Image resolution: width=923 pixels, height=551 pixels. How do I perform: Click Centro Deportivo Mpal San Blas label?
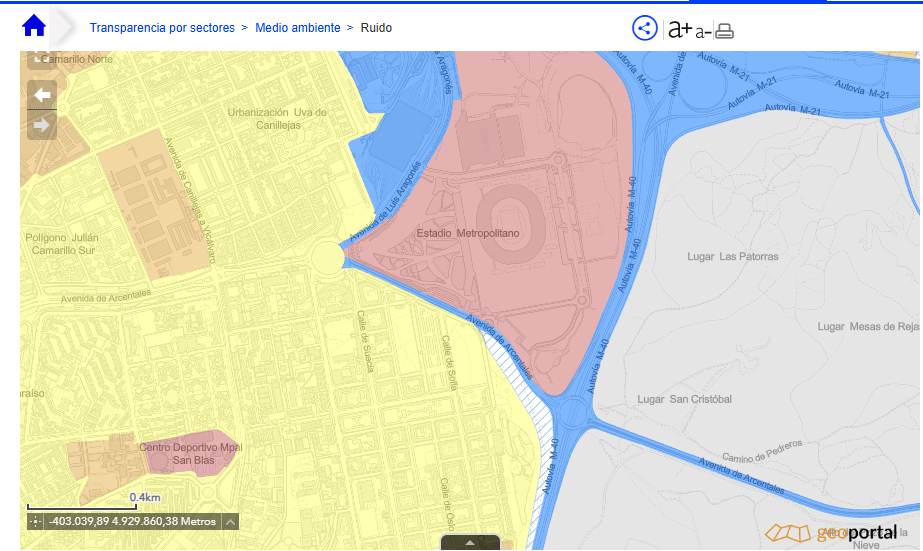tap(191, 453)
